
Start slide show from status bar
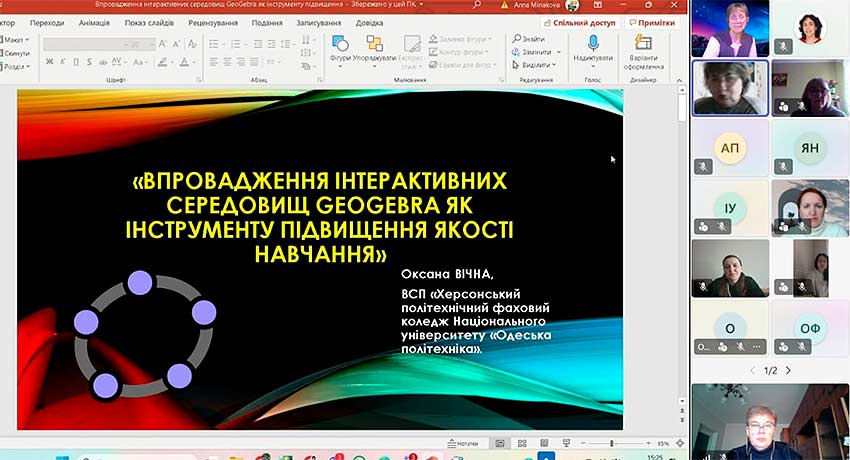[566, 443]
